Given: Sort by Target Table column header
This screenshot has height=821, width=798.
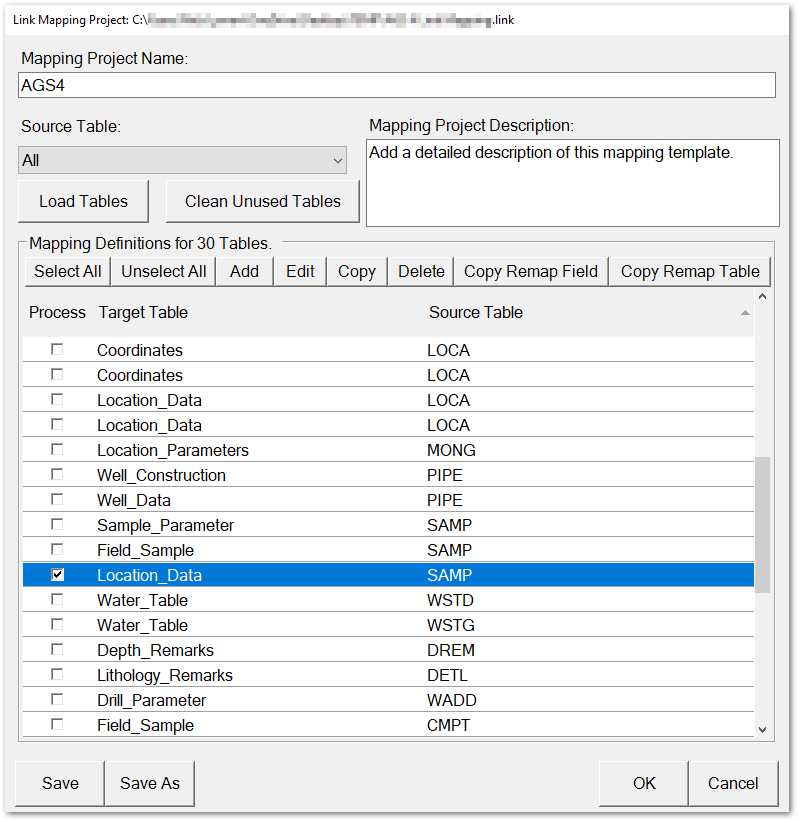Looking at the screenshot, I should [143, 313].
